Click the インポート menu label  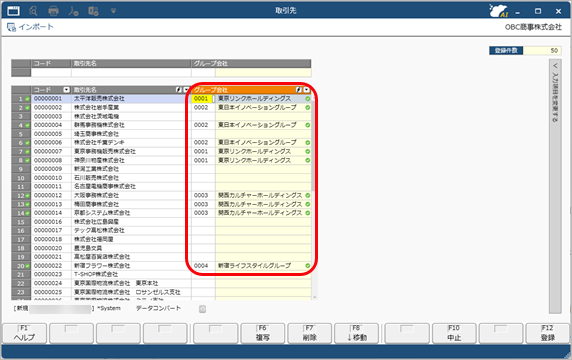[36, 27]
